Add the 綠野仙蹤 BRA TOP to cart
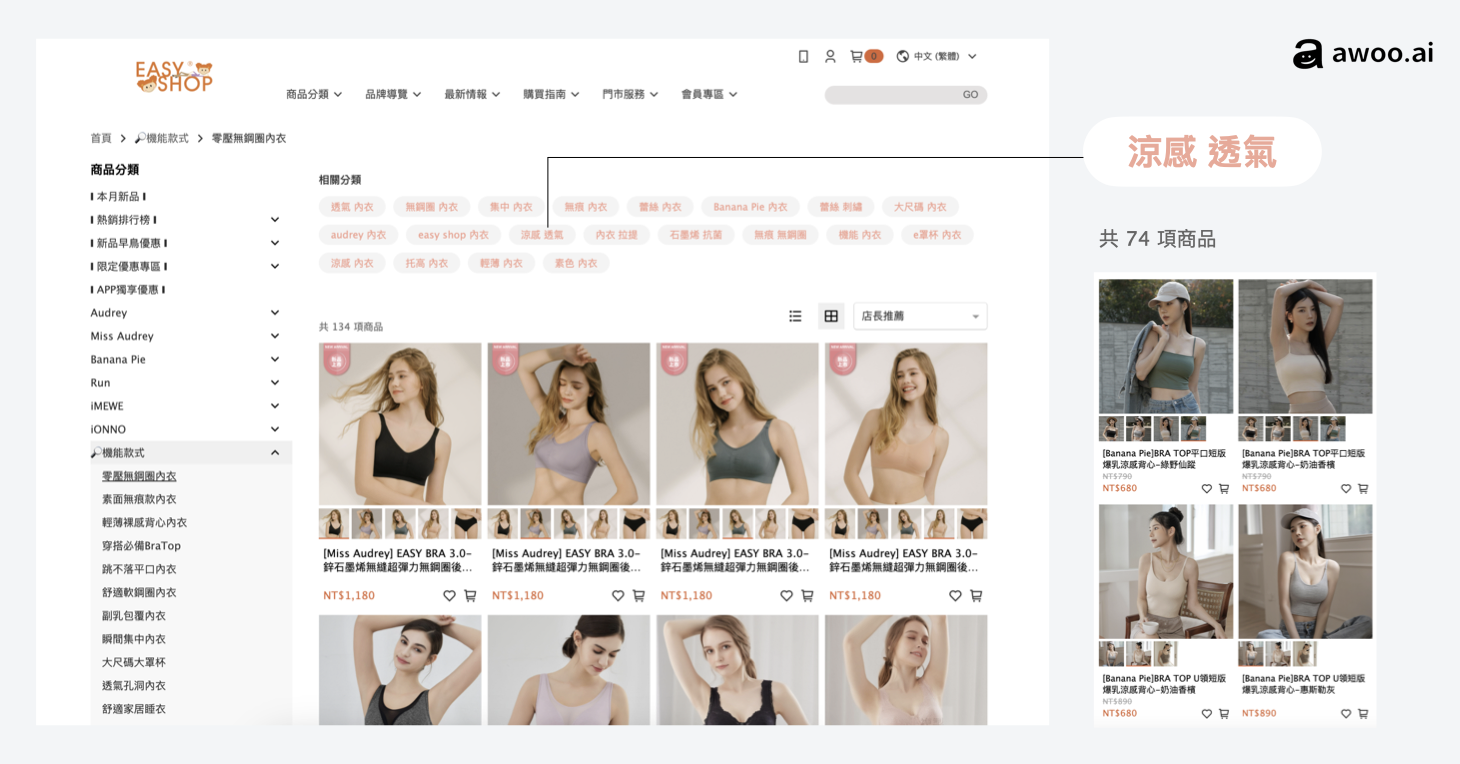The image size is (1460, 764). coord(1224,489)
